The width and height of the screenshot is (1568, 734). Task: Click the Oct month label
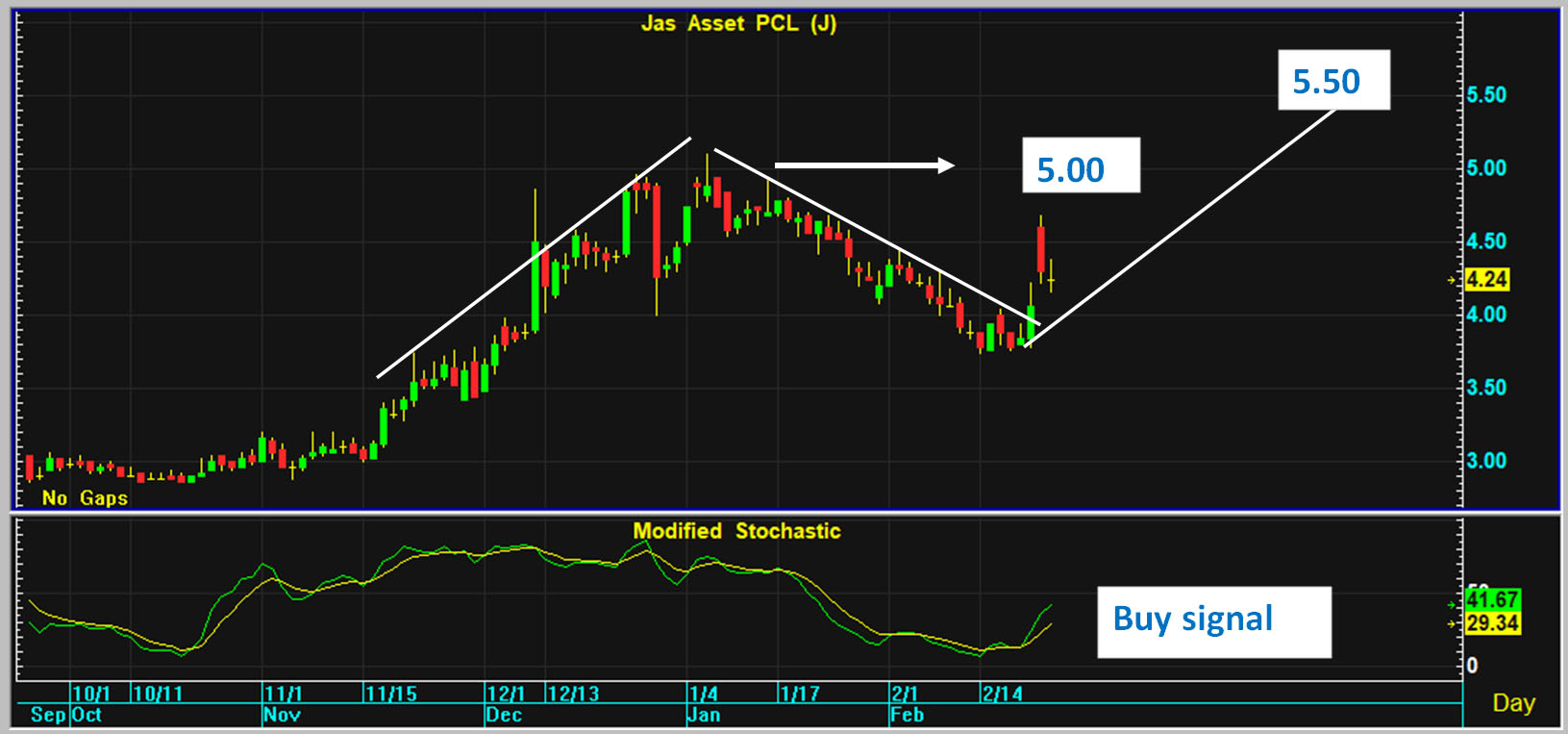coord(87,715)
